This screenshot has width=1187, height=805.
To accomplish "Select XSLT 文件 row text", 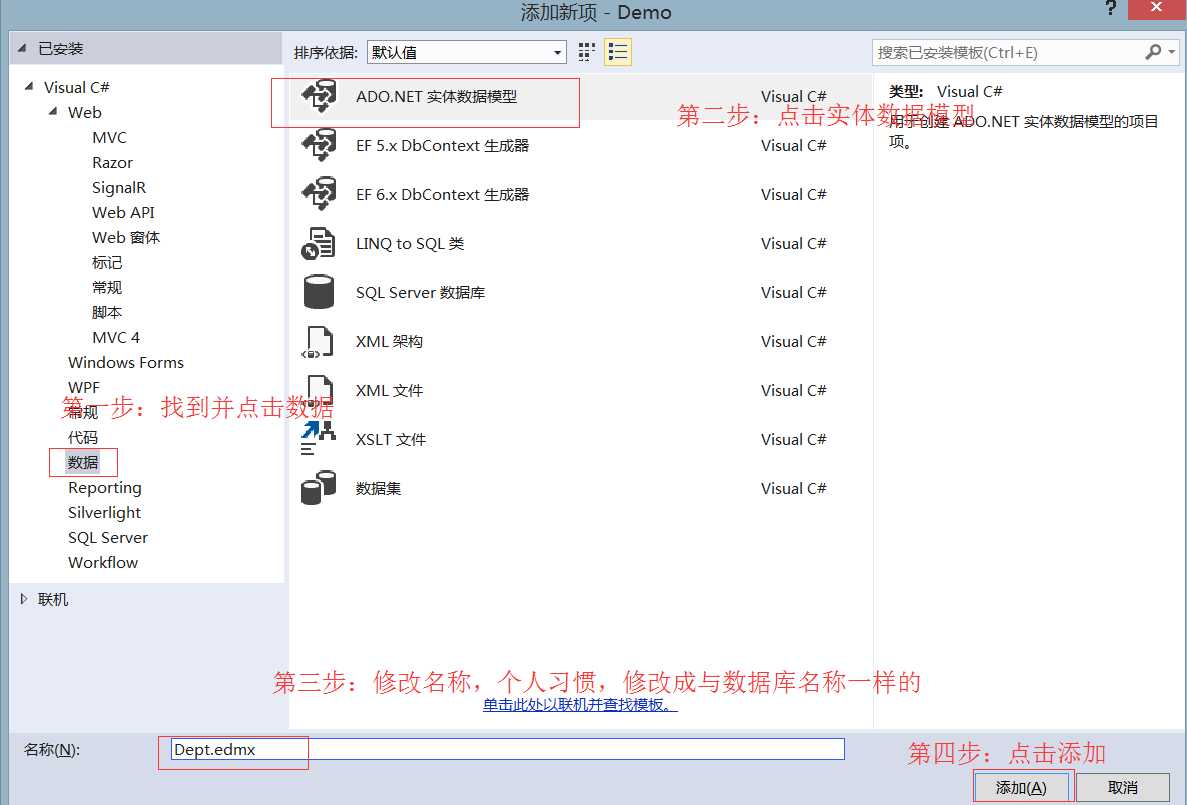I will click(x=391, y=439).
